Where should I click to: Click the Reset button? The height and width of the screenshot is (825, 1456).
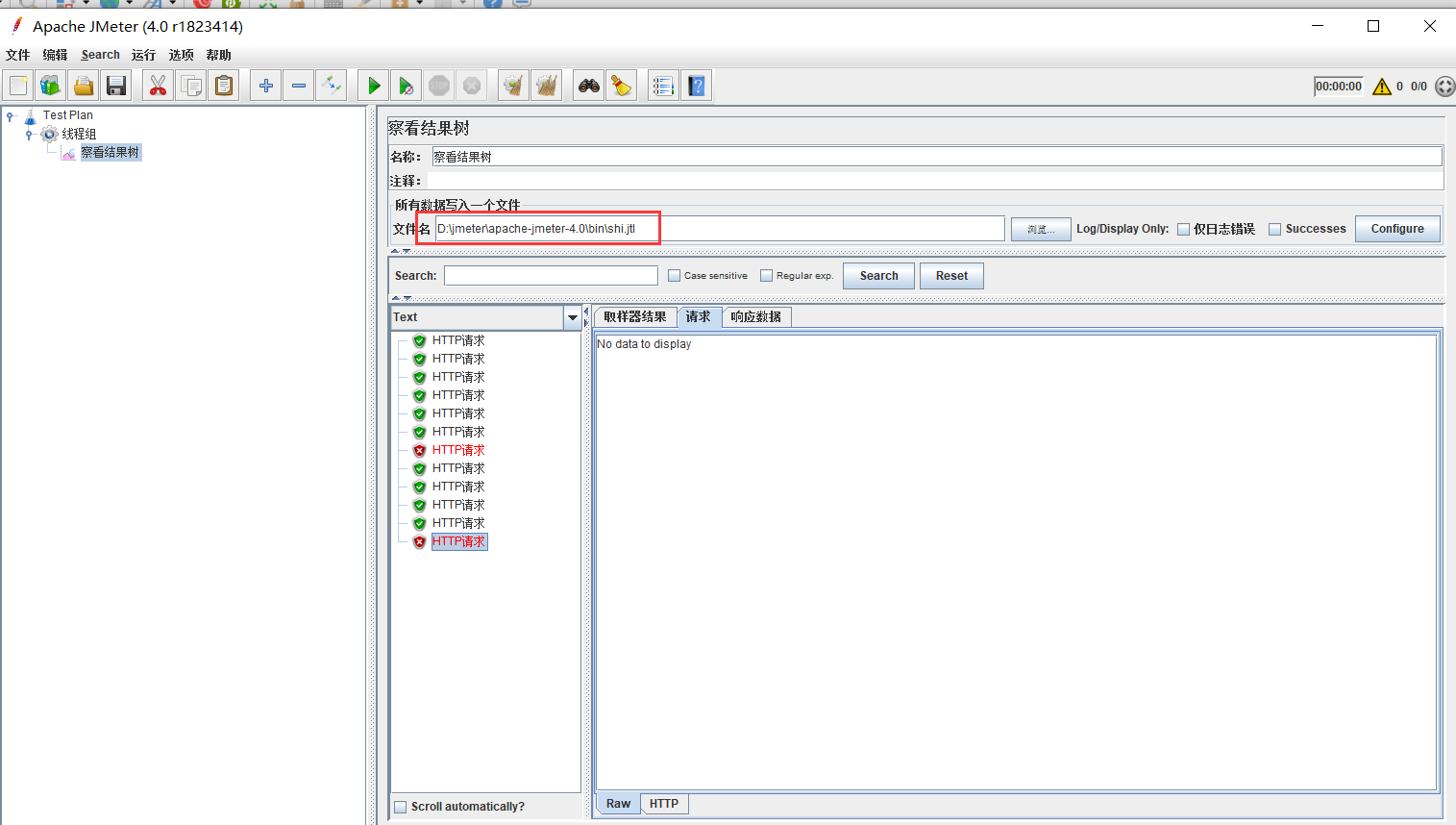click(x=951, y=276)
